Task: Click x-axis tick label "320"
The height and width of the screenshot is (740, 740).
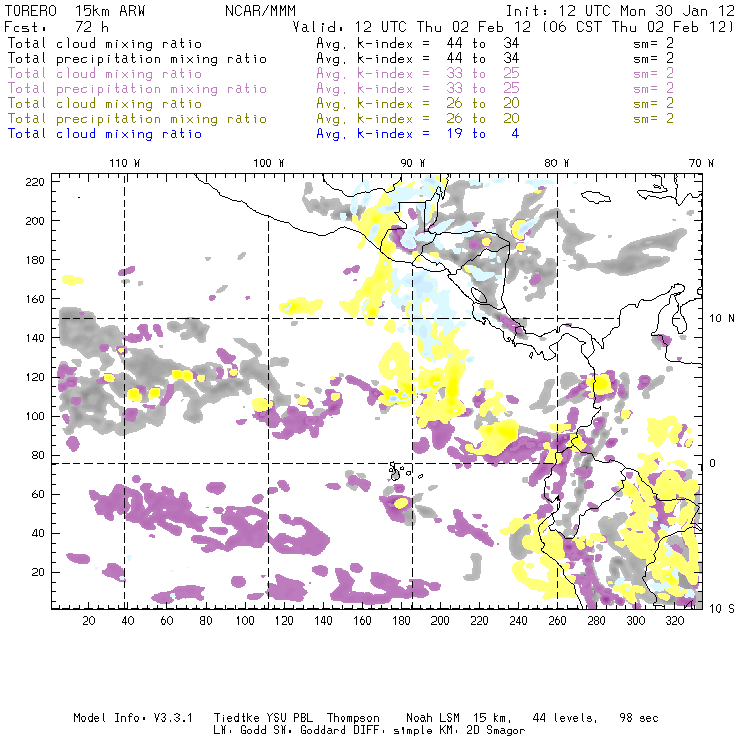Action: 674,621
